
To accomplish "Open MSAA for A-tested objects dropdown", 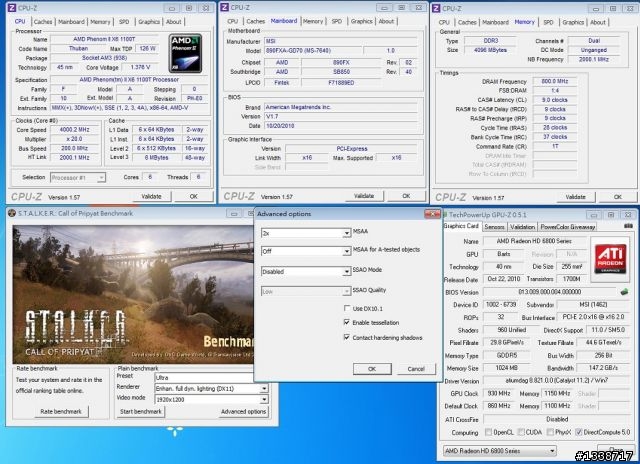I will 306,251.
